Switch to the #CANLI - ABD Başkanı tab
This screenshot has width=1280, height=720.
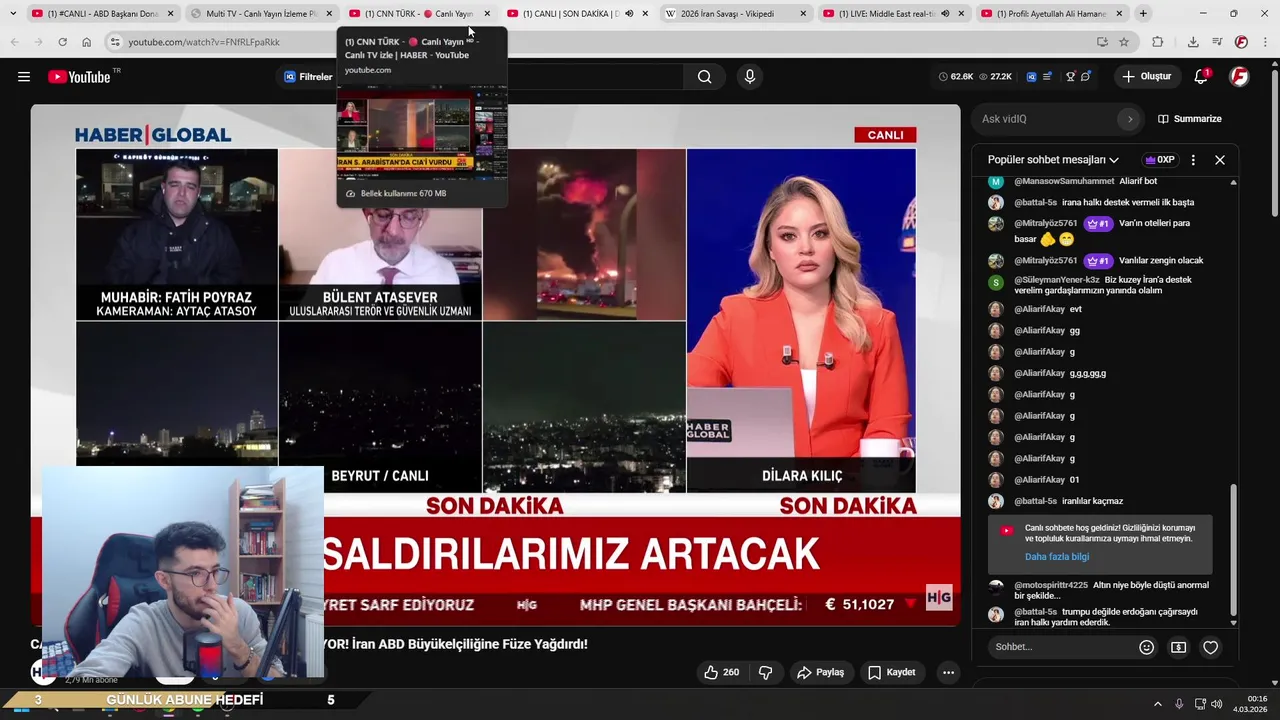tap(103, 14)
